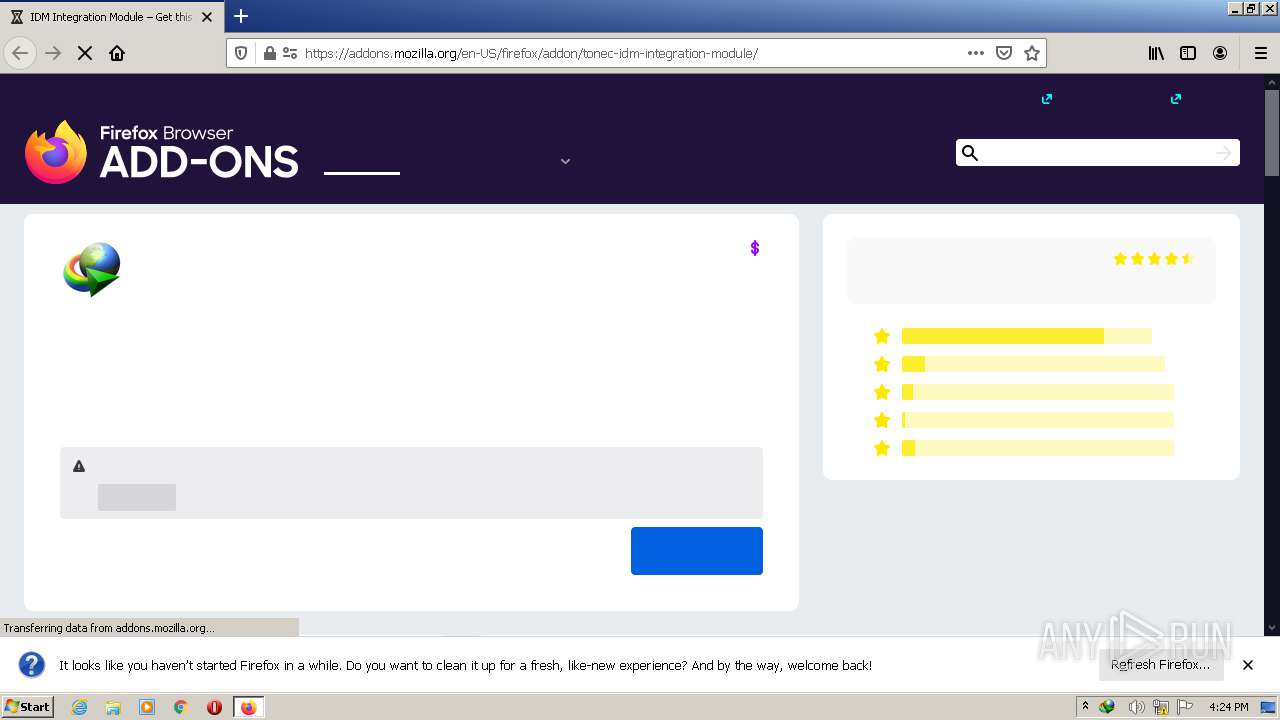
Task: Click the purple dollar badge
Action: tap(755, 248)
